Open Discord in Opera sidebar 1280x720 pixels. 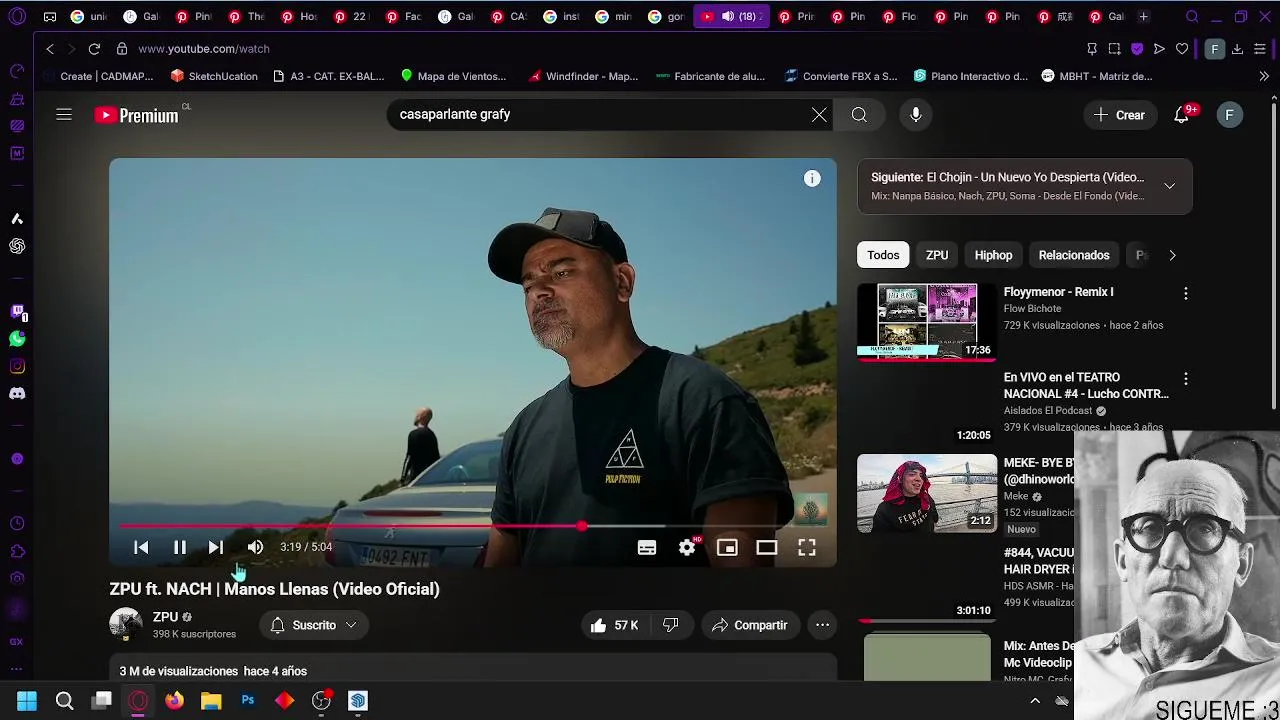[x=17, y=393]
